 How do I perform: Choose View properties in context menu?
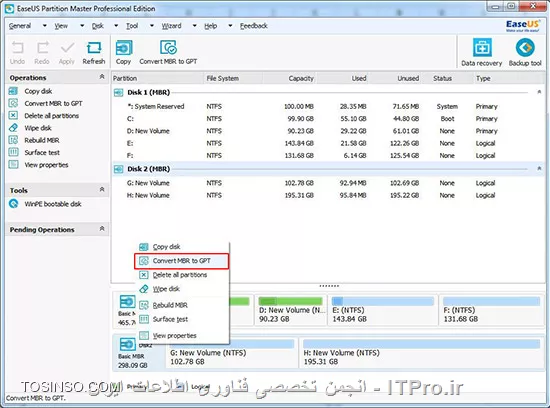pyautogui.click(x=182, y=336)
